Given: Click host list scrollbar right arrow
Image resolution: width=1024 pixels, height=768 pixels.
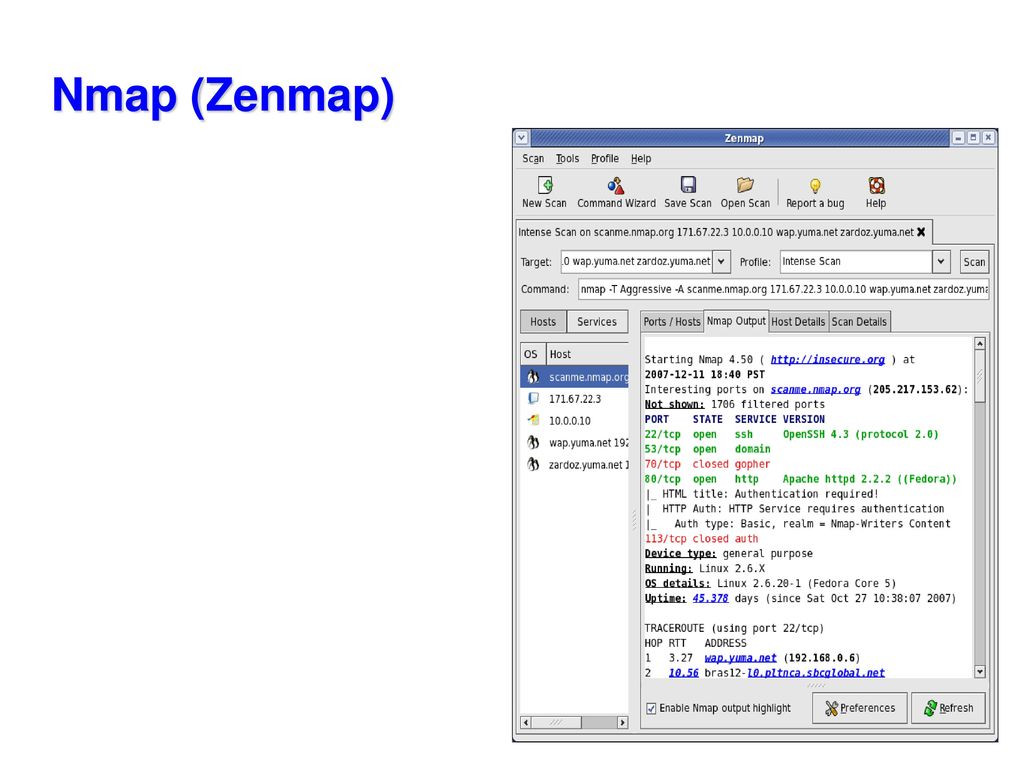Looking at the screenshot, I should pos(622,722).
